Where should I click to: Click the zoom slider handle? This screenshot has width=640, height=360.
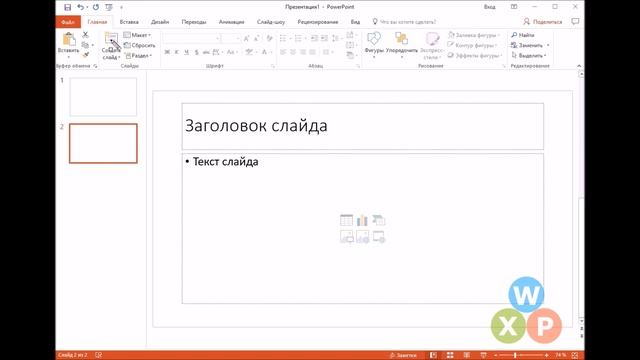click(515, 355)
